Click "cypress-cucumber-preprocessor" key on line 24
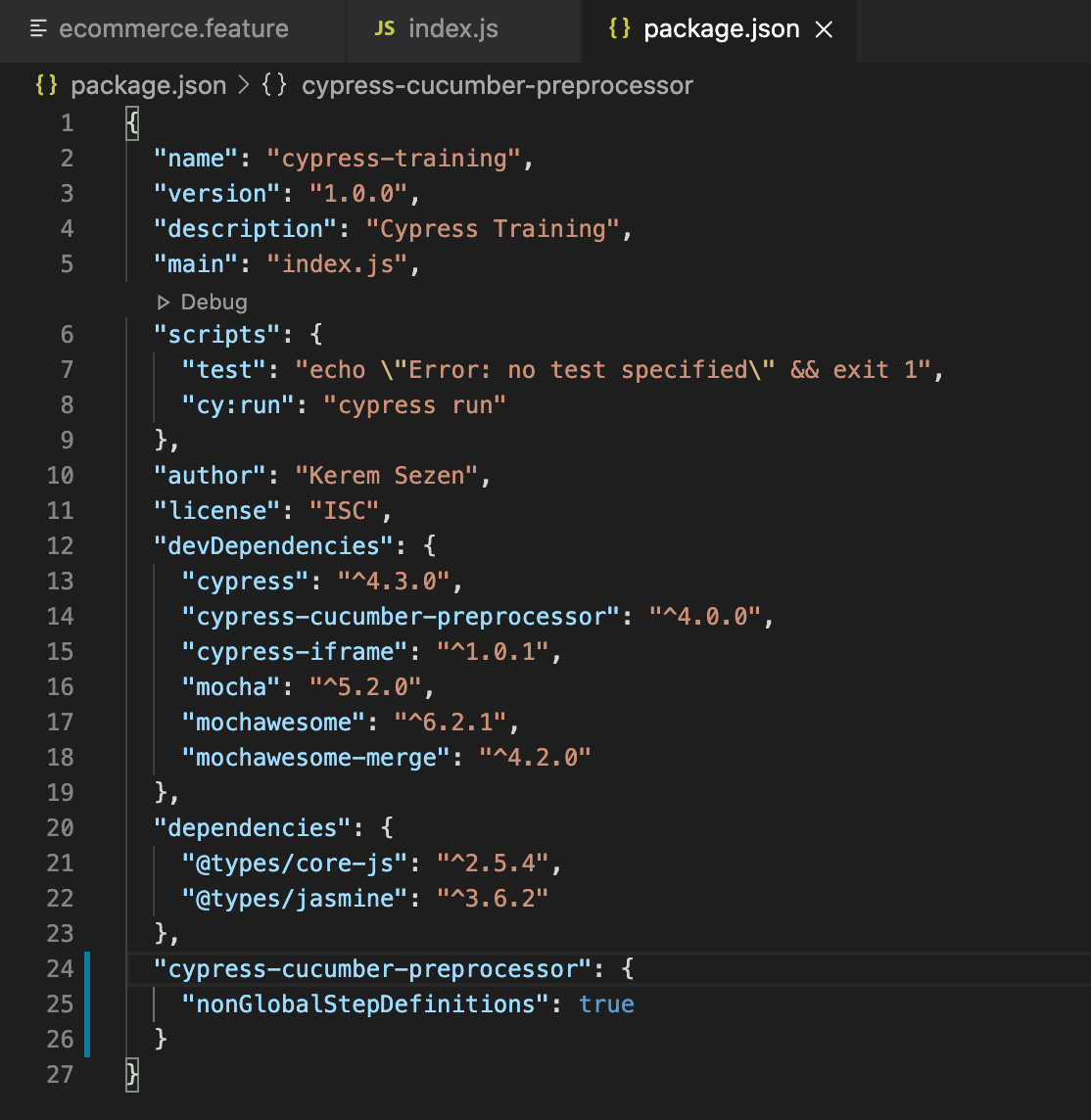This screenshot has width=1091, height=1120. pyautogui.click(x=373, y=969)
